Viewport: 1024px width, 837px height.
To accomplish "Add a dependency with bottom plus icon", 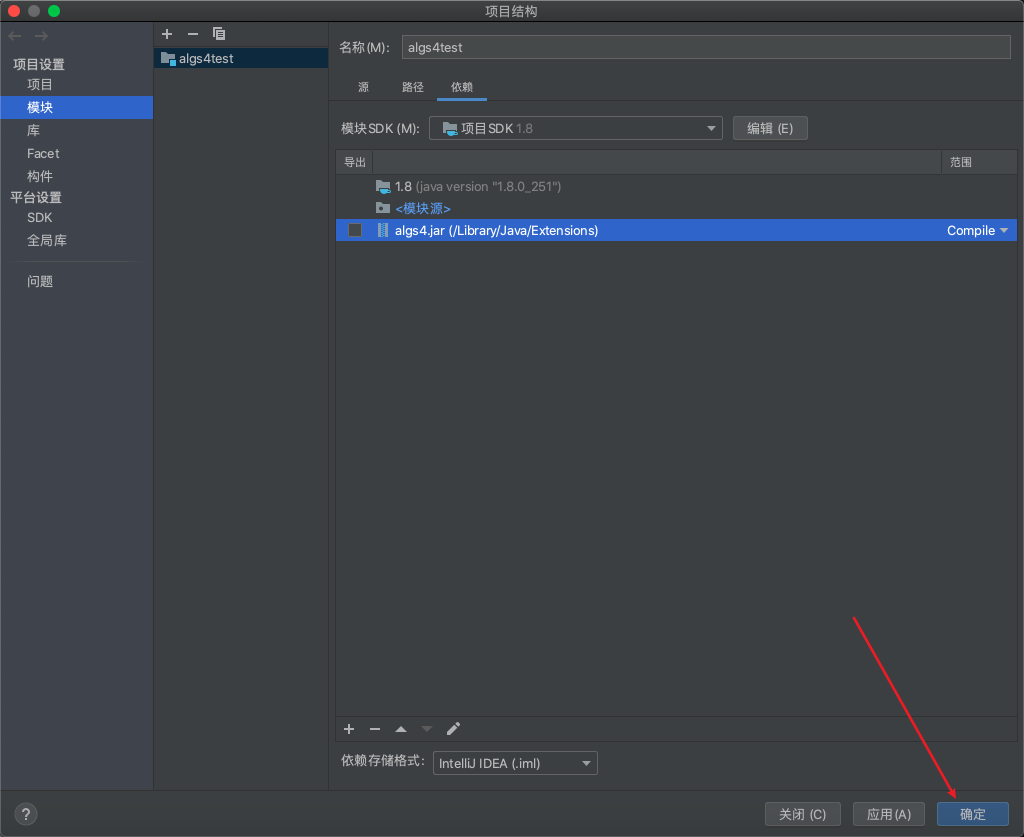I will 349,729.
